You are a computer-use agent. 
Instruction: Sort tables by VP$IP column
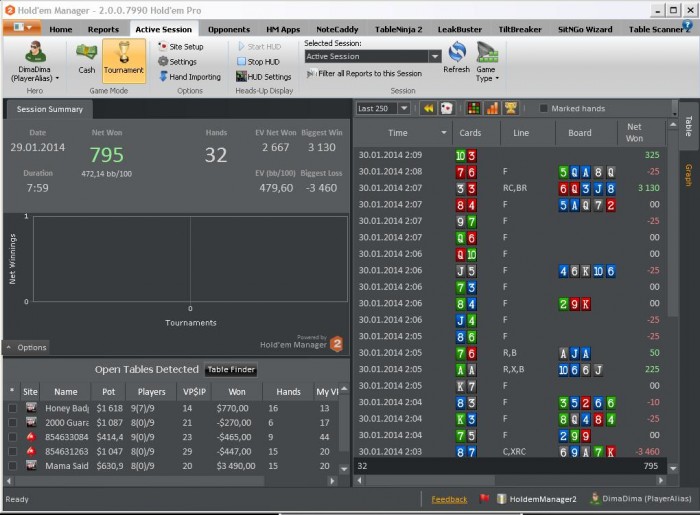click(x=194, y=391)
